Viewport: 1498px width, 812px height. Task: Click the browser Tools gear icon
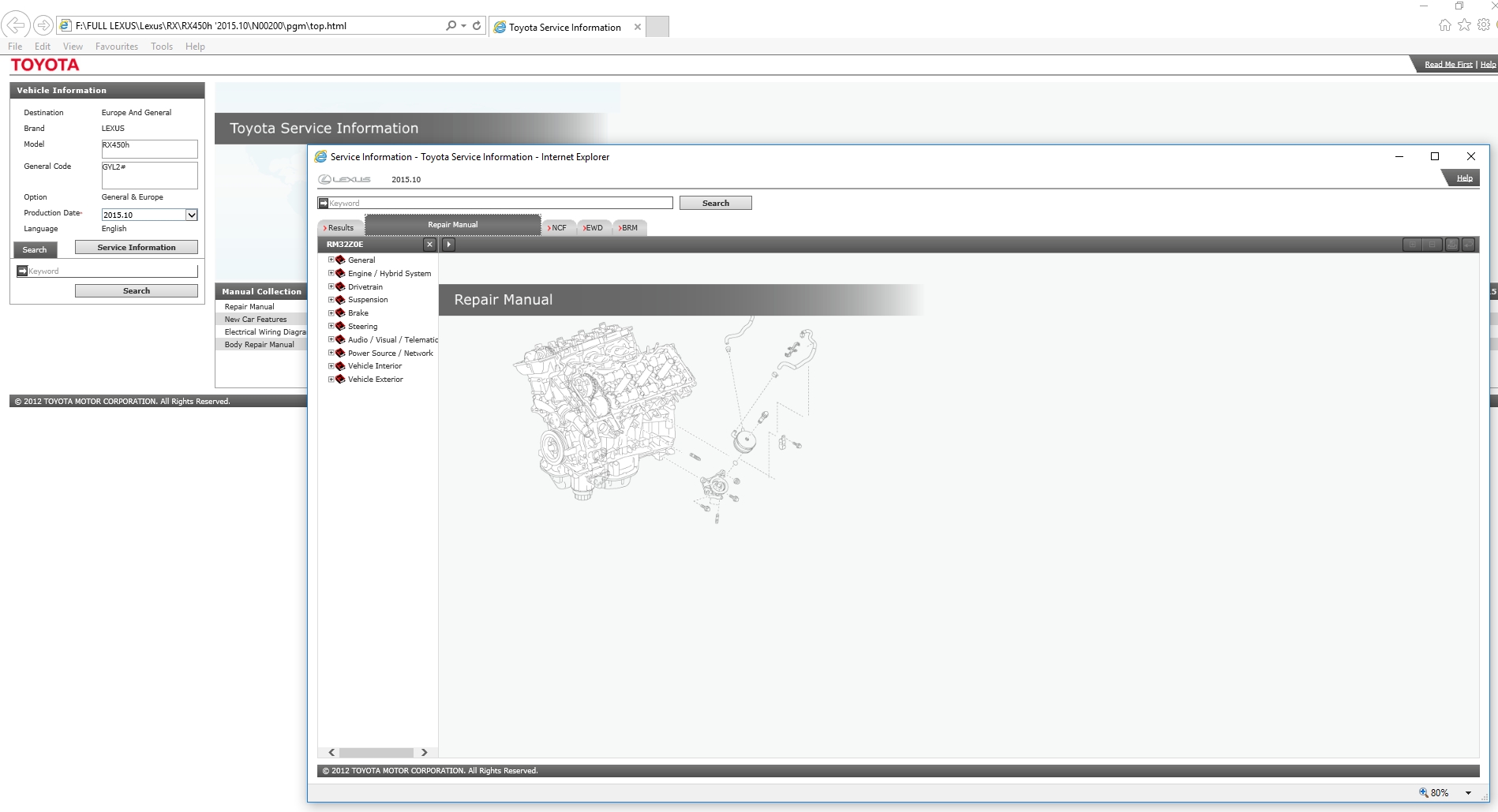[1484, 24]
